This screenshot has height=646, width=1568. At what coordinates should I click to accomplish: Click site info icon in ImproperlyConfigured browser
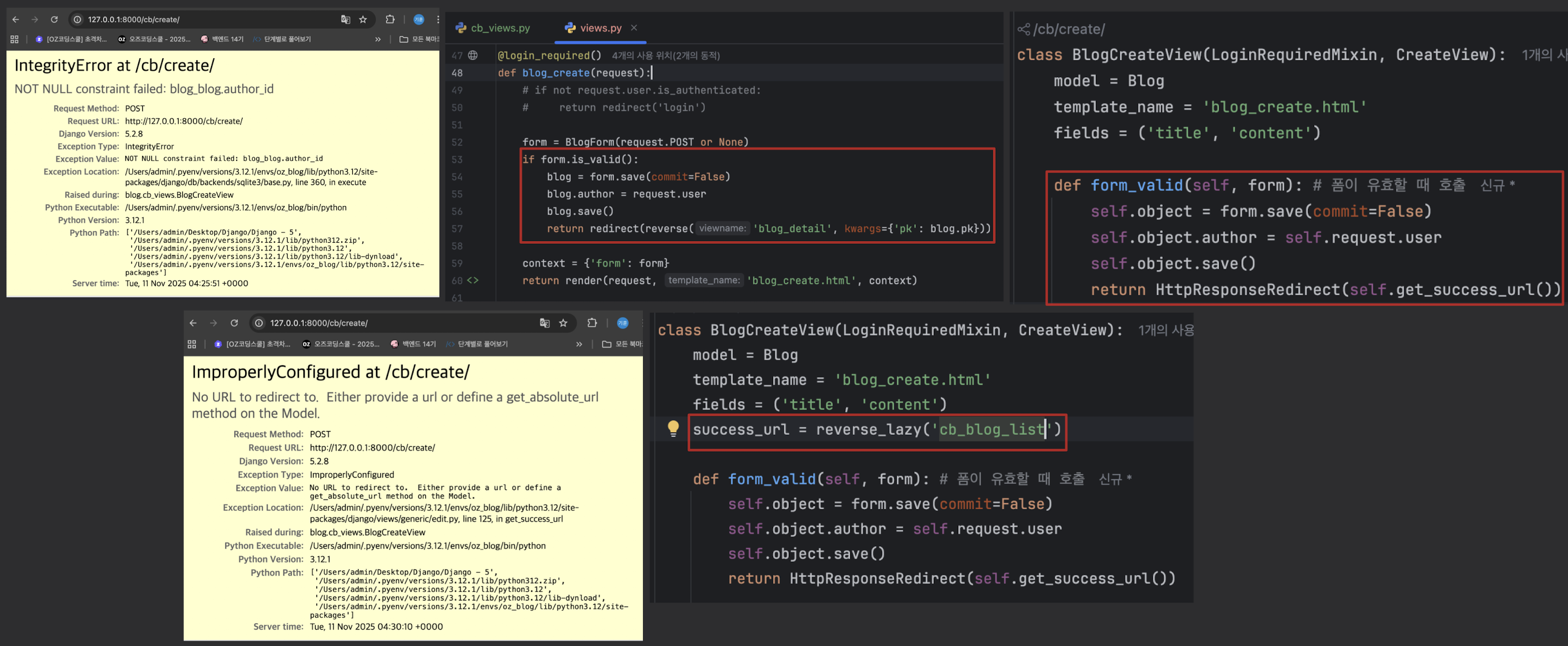[x=259, y=322]
